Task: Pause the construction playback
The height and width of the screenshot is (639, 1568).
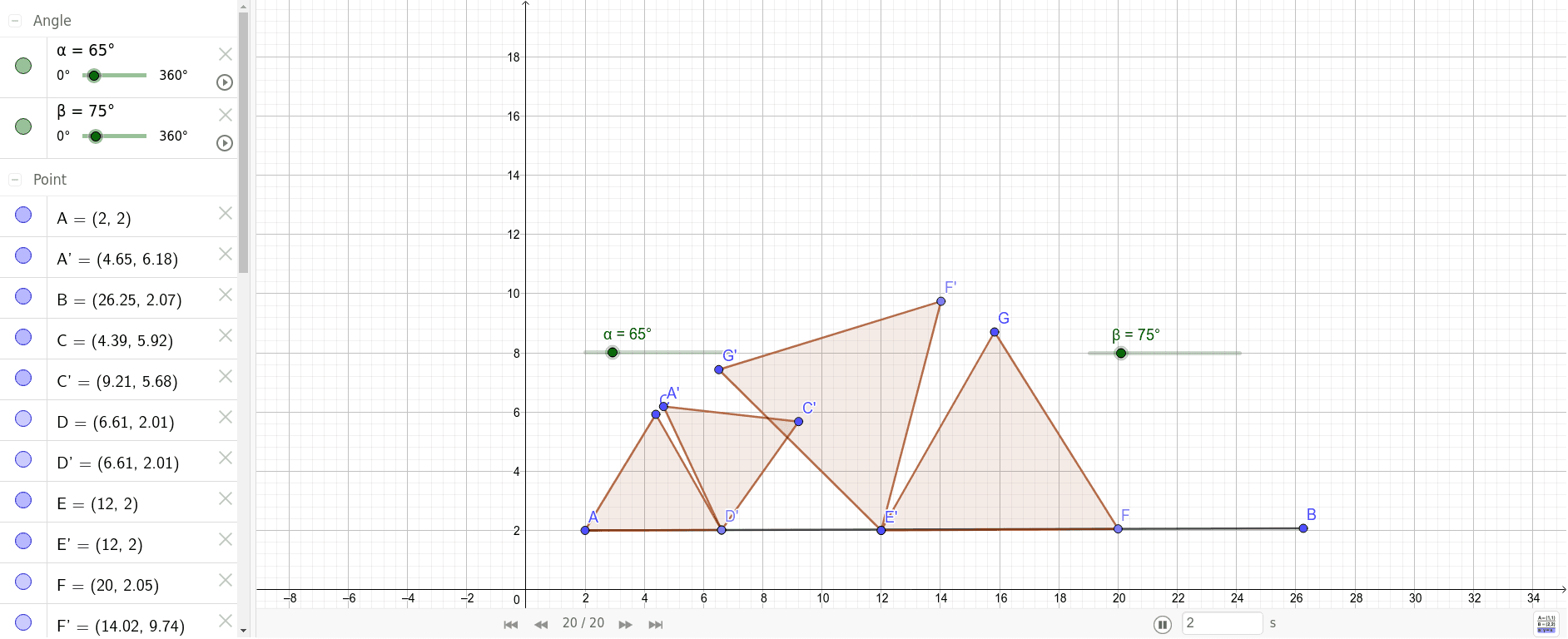Action: (1163, 624)
